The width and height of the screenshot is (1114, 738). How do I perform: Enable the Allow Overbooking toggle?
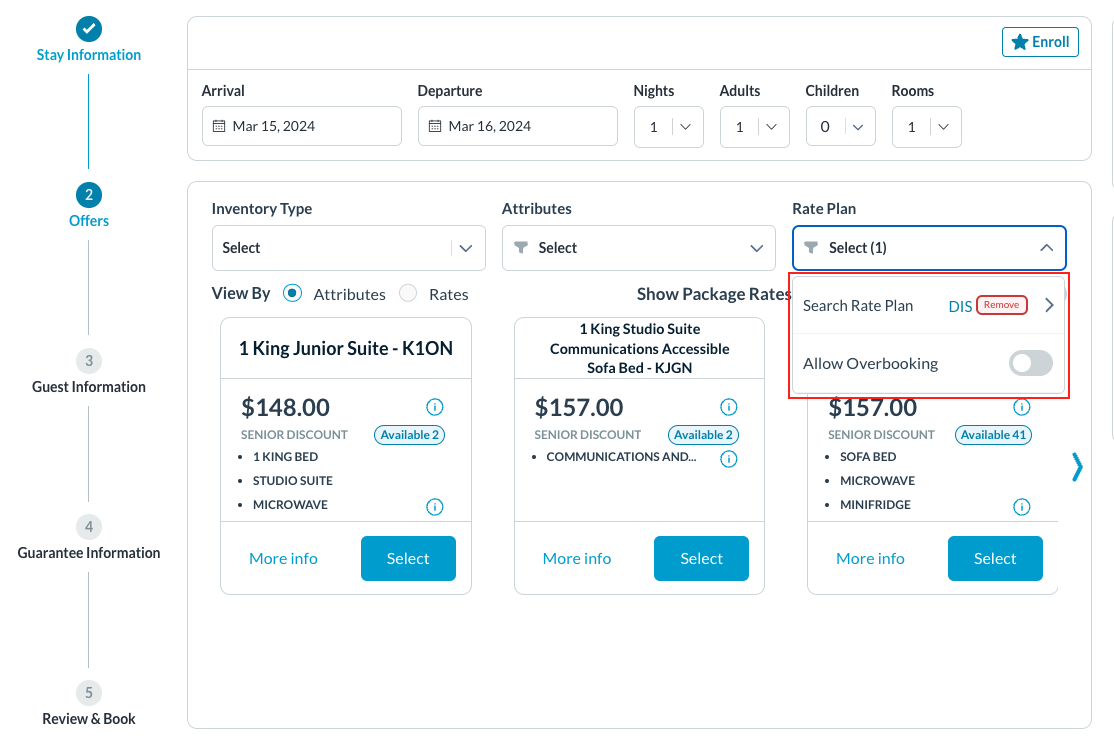coord(1030,363)
